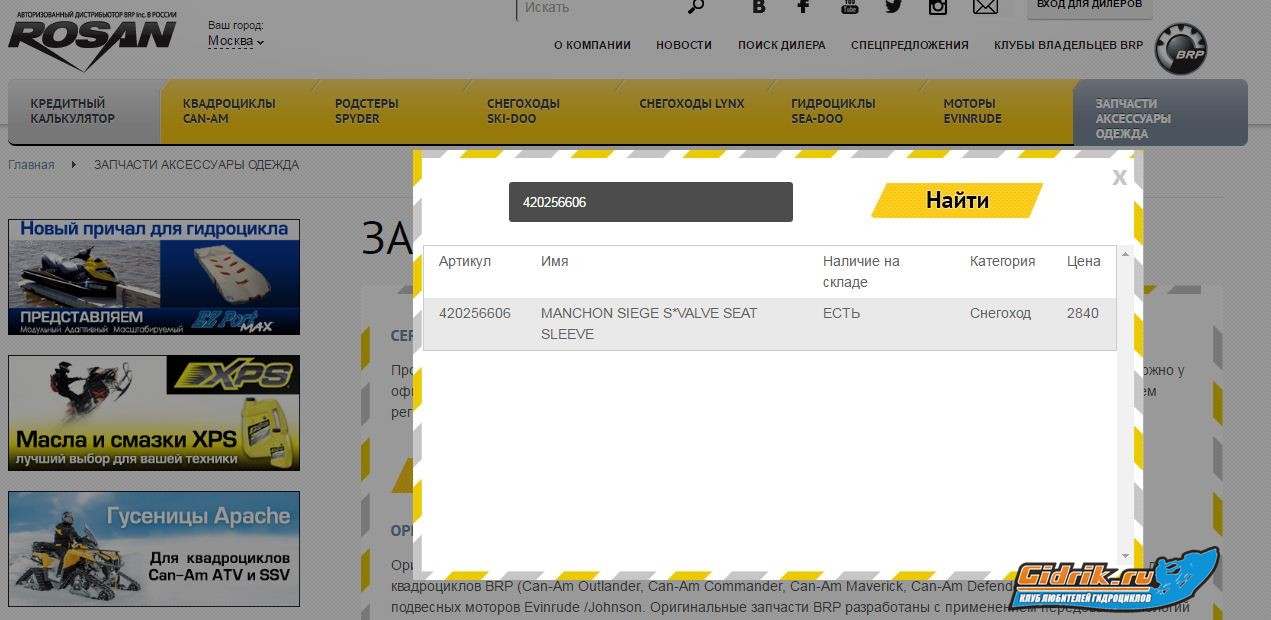The width and height of the screenshot is (1271, 620).
Task: Click the magnifier search icon in header
Action: 696,7
